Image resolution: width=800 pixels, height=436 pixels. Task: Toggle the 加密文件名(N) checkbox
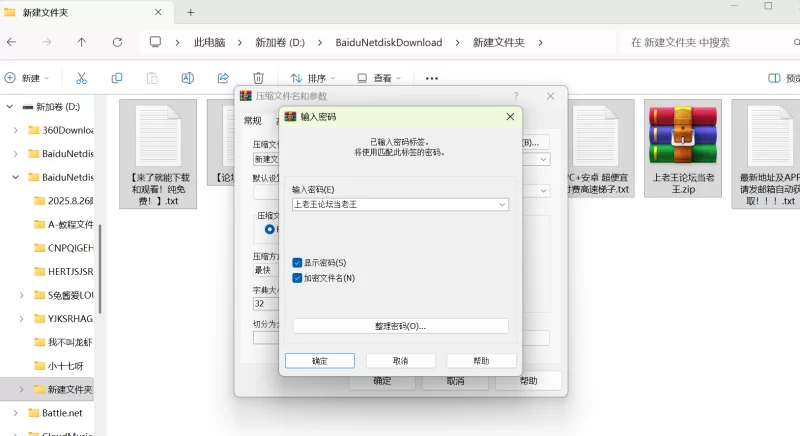[297, 278]
